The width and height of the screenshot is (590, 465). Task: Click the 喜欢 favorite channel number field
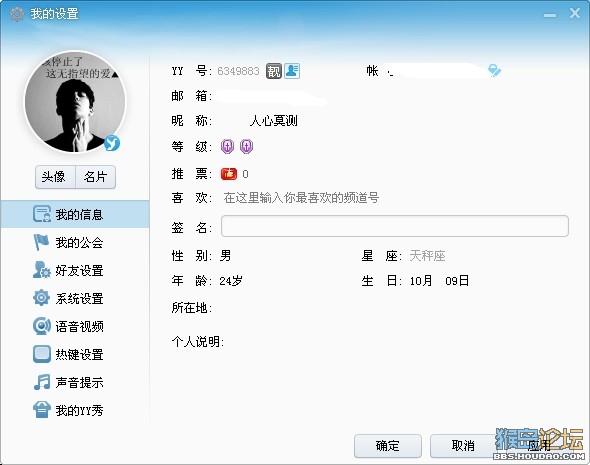[x=301, y=198]
